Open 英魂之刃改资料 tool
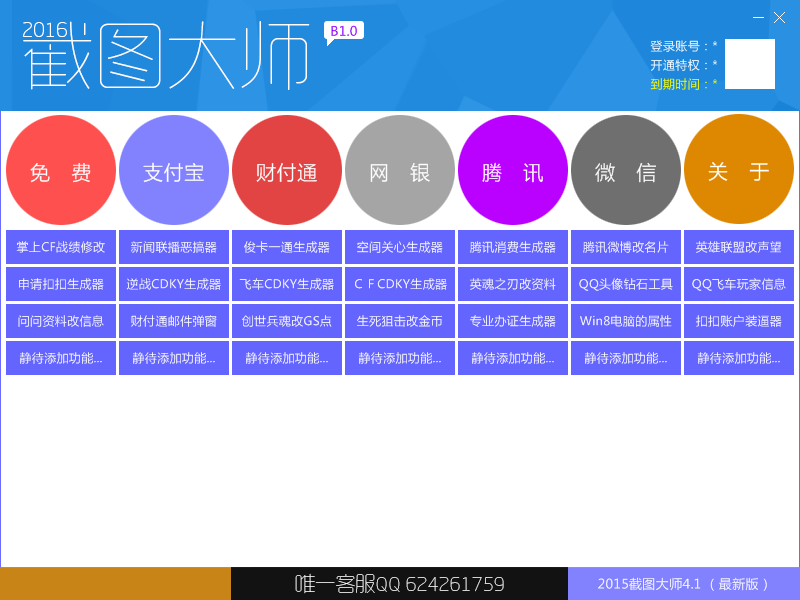 point(513,284)
